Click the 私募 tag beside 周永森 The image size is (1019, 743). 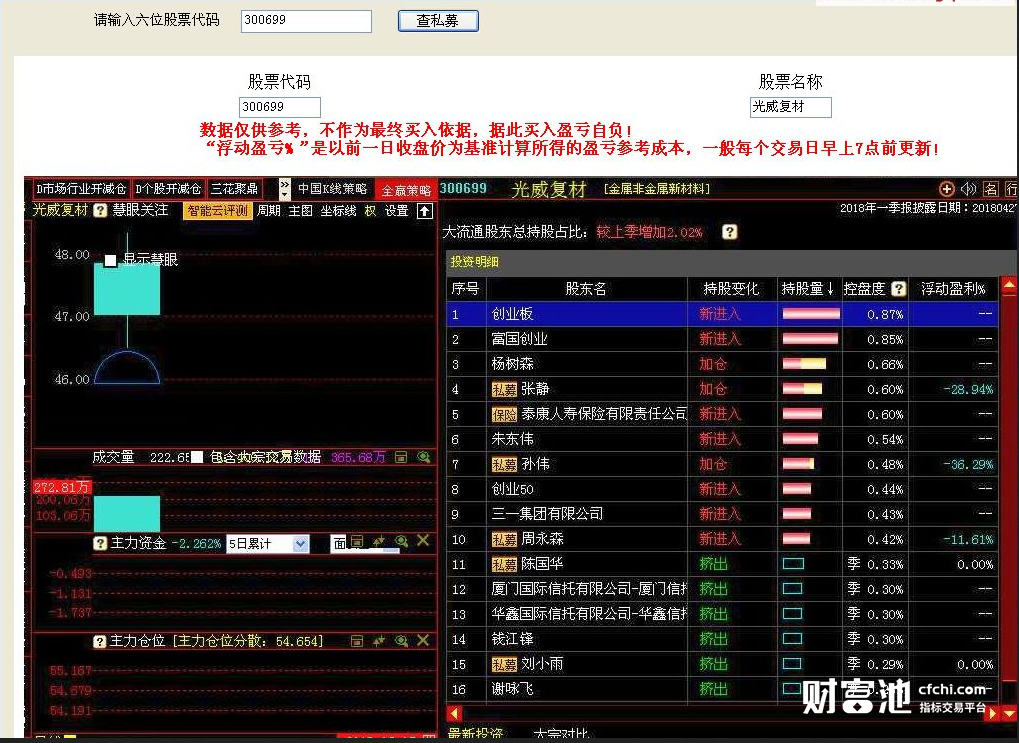[x=504, y=540]
